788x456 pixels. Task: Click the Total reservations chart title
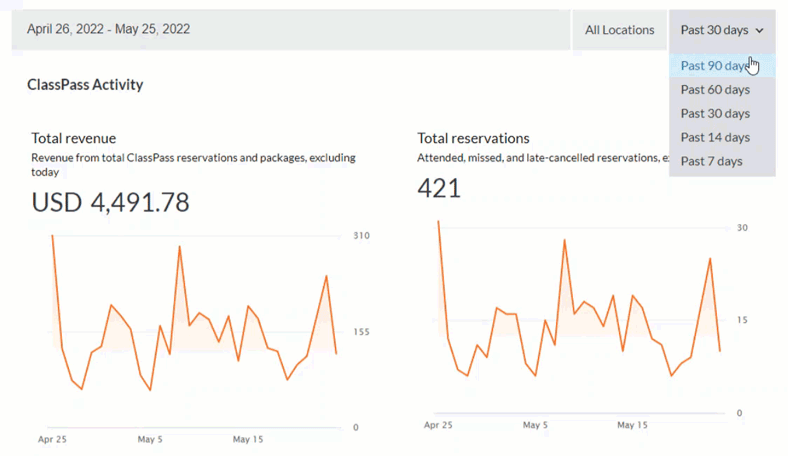(473, 139)
